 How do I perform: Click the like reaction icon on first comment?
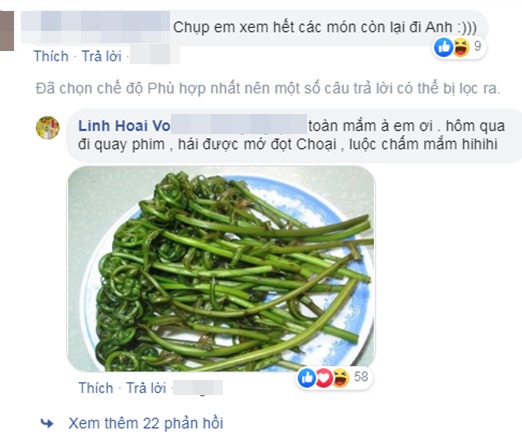click(443, 47)
